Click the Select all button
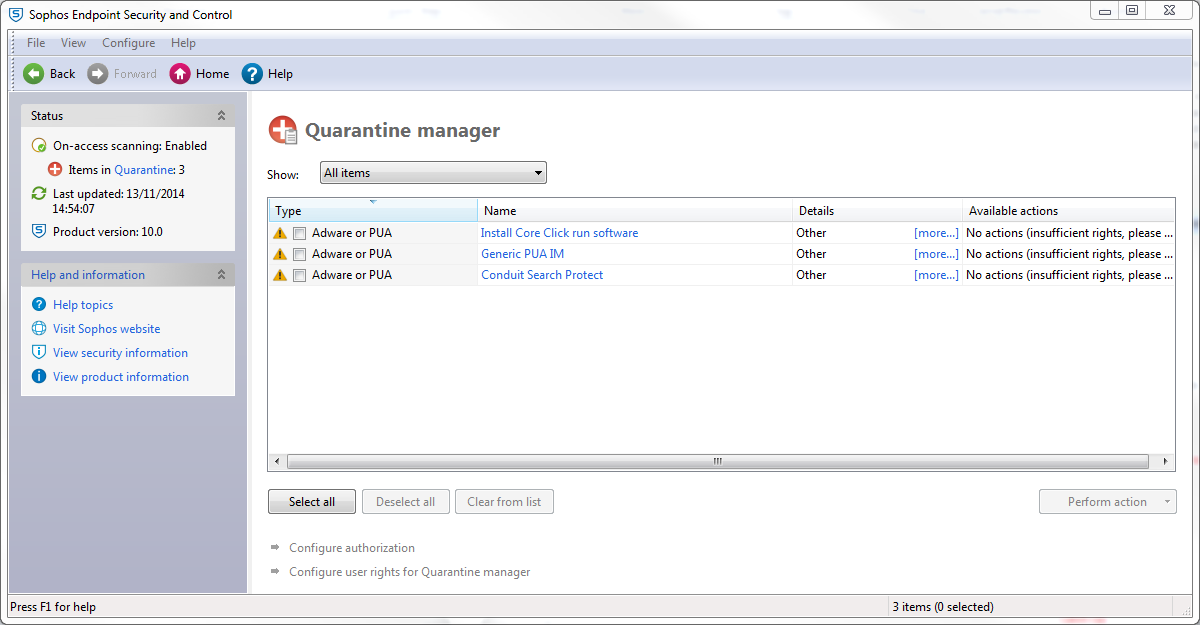Image resolution: width=1200 pixels, height=625 pixels. click(x=312, y=502)
